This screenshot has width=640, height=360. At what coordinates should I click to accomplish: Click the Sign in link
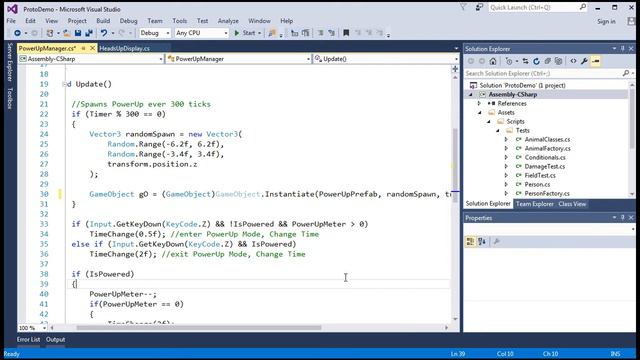click(606, 22)
